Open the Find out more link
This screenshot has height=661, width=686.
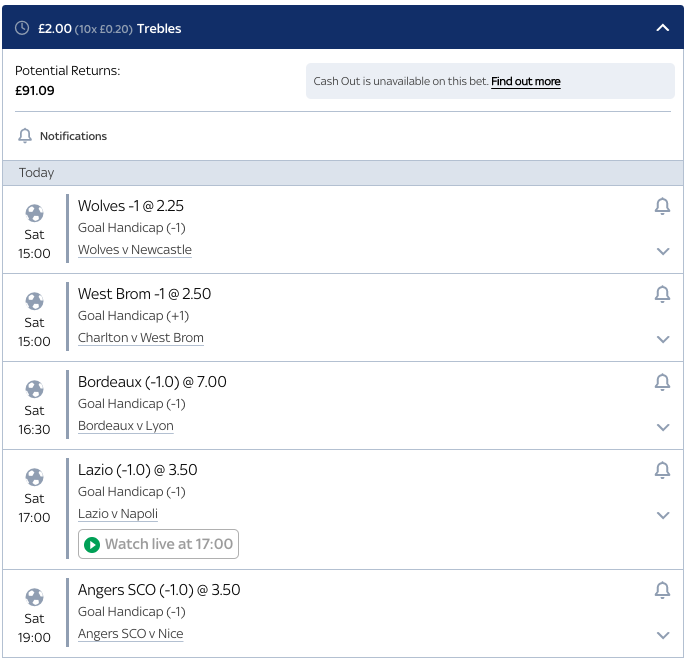525,81
